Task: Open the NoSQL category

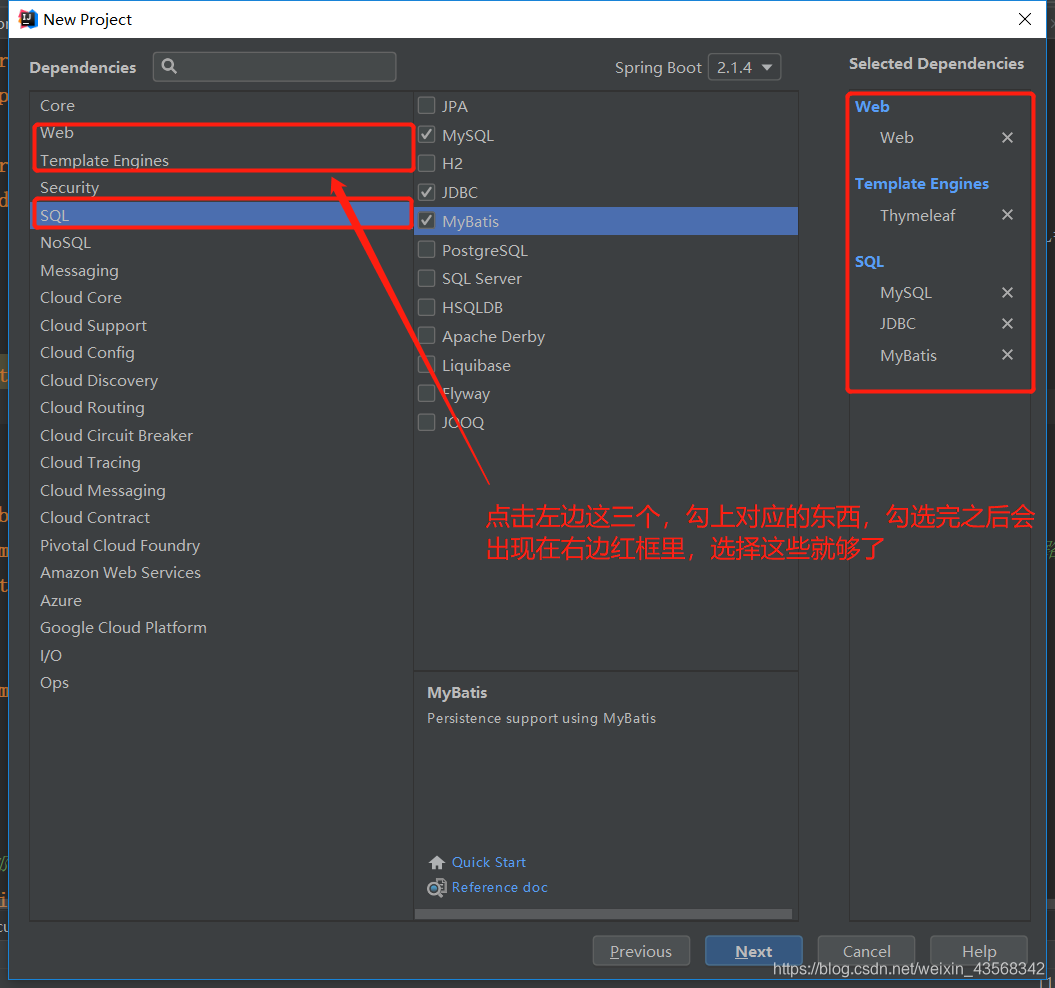Action: tap(221, 243)
